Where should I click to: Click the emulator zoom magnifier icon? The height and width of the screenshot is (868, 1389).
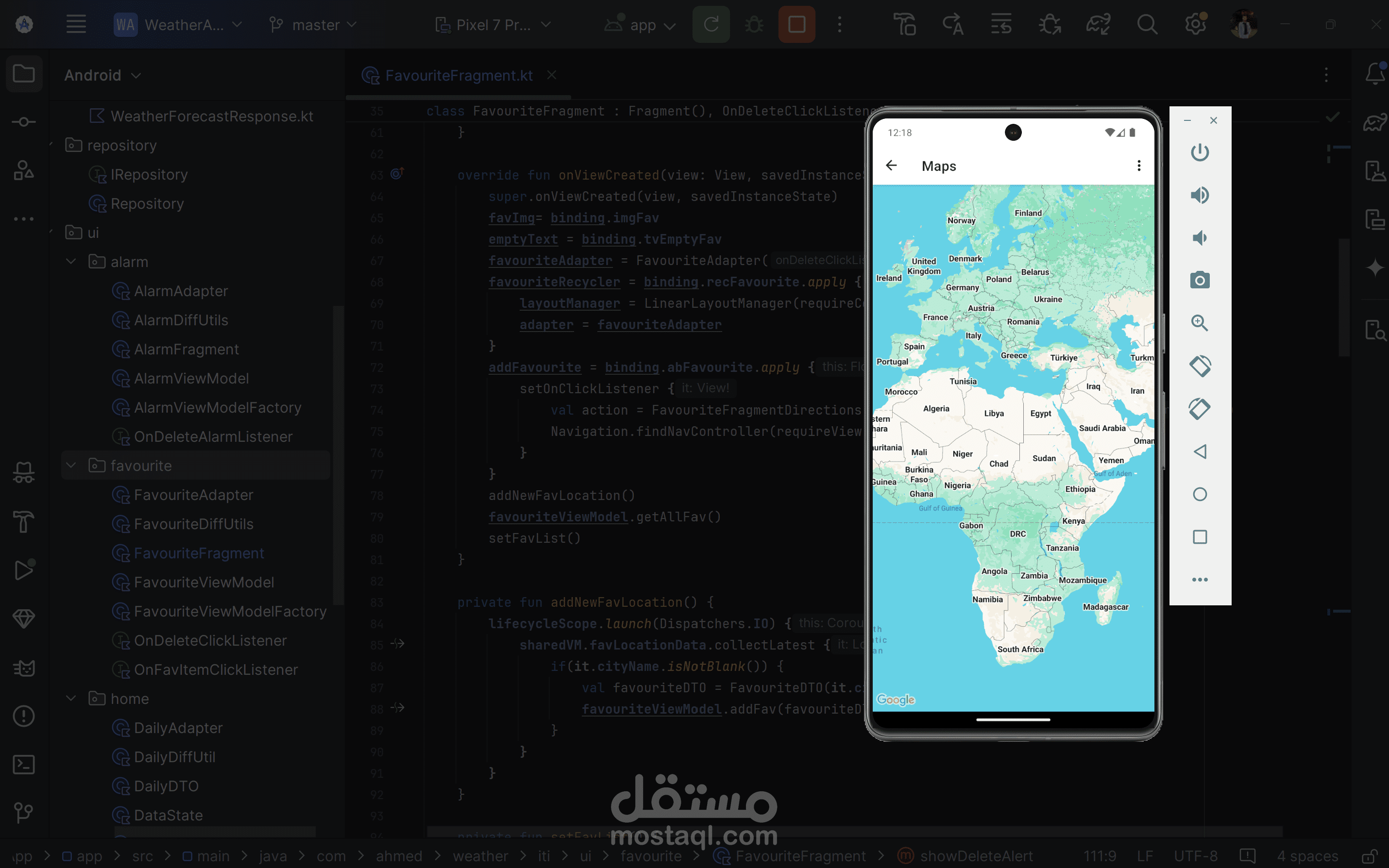click(x=1200, y=323)
